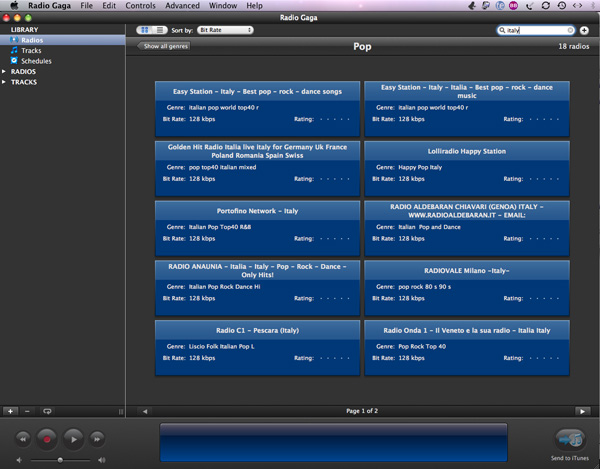Viewport: 600px width, 469px height.
Task: Switch to list view mode
Action: [160, 30]
